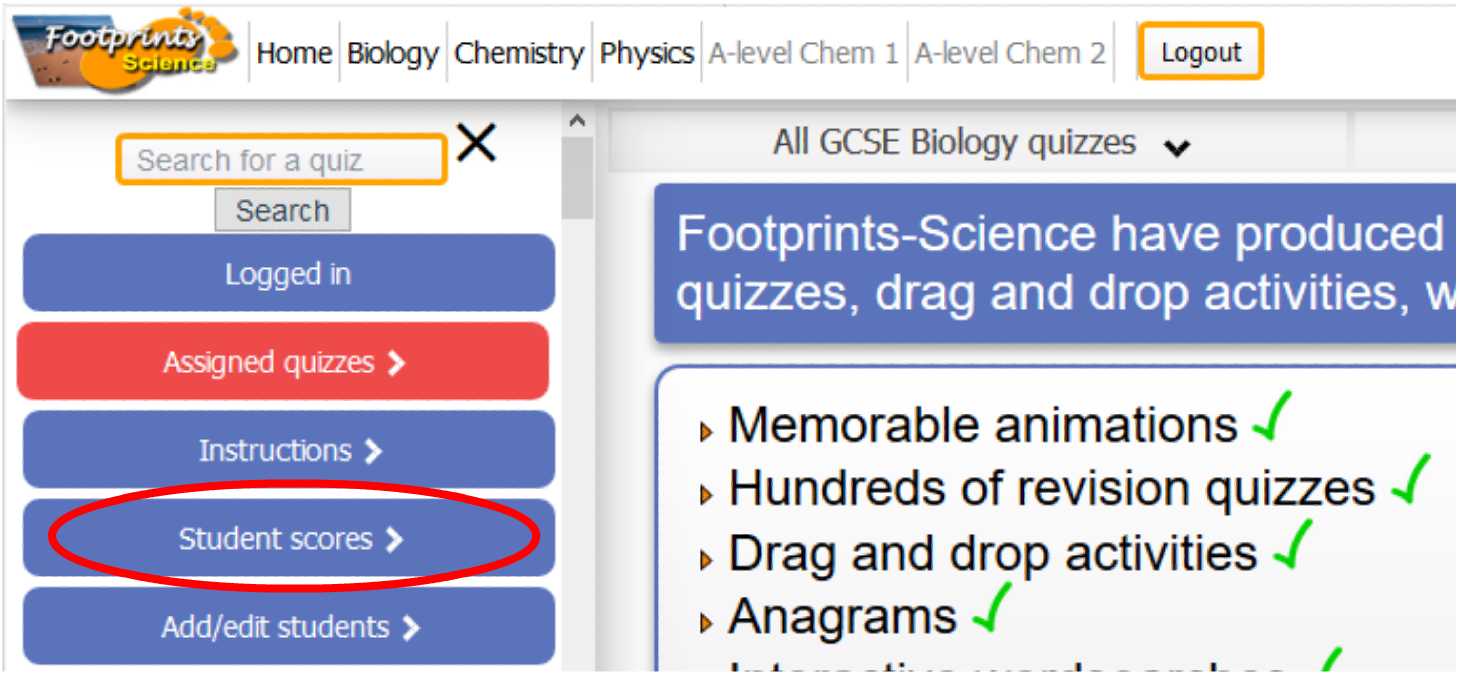This screenshot has height=674, width=1459.
Task: Click the green tick beside Memorable animations
Action: point(1271,418)
